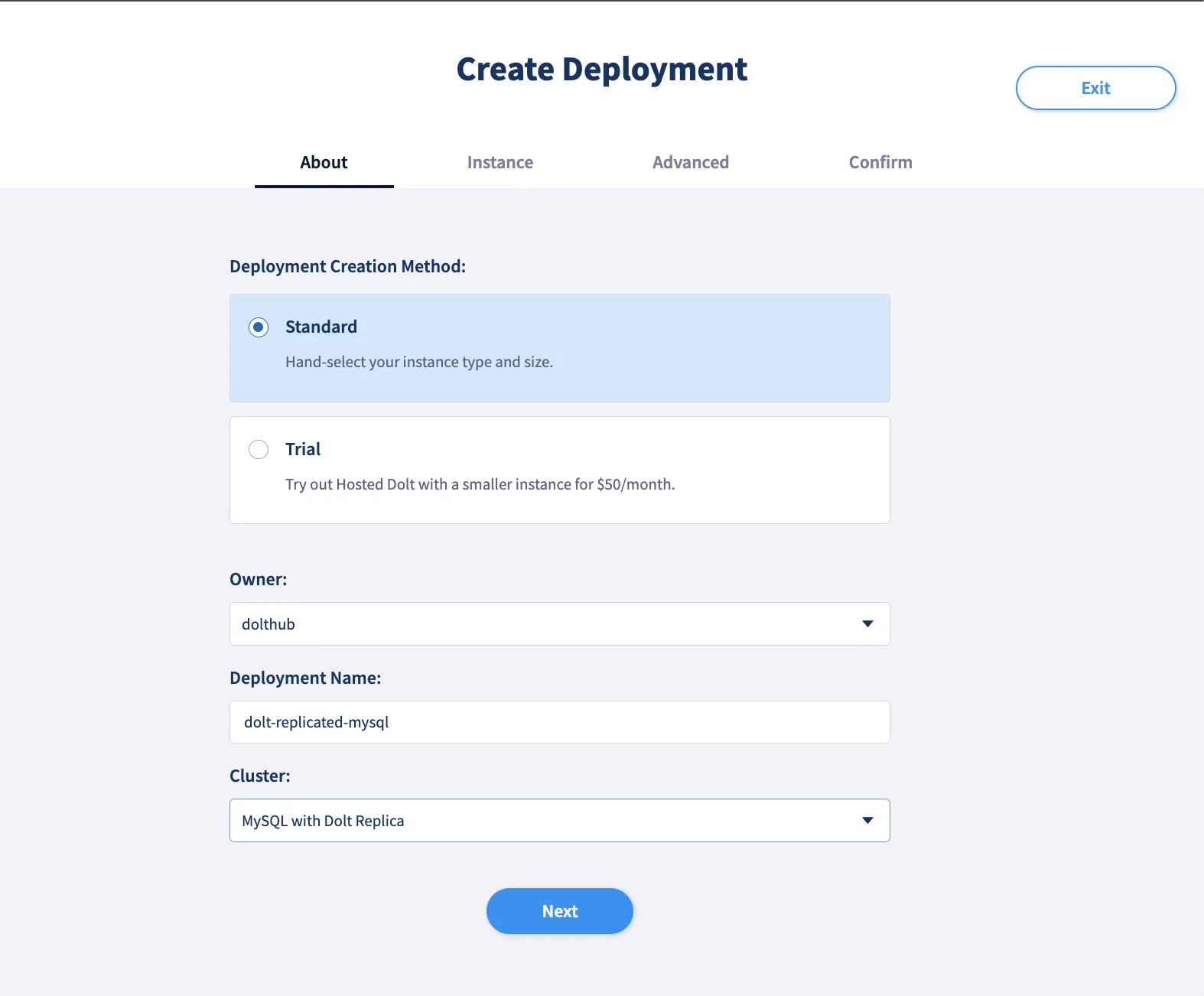This screenshot has width=1204, height=996.
Task: Click the Owner field label
Action: pos(258,579)
